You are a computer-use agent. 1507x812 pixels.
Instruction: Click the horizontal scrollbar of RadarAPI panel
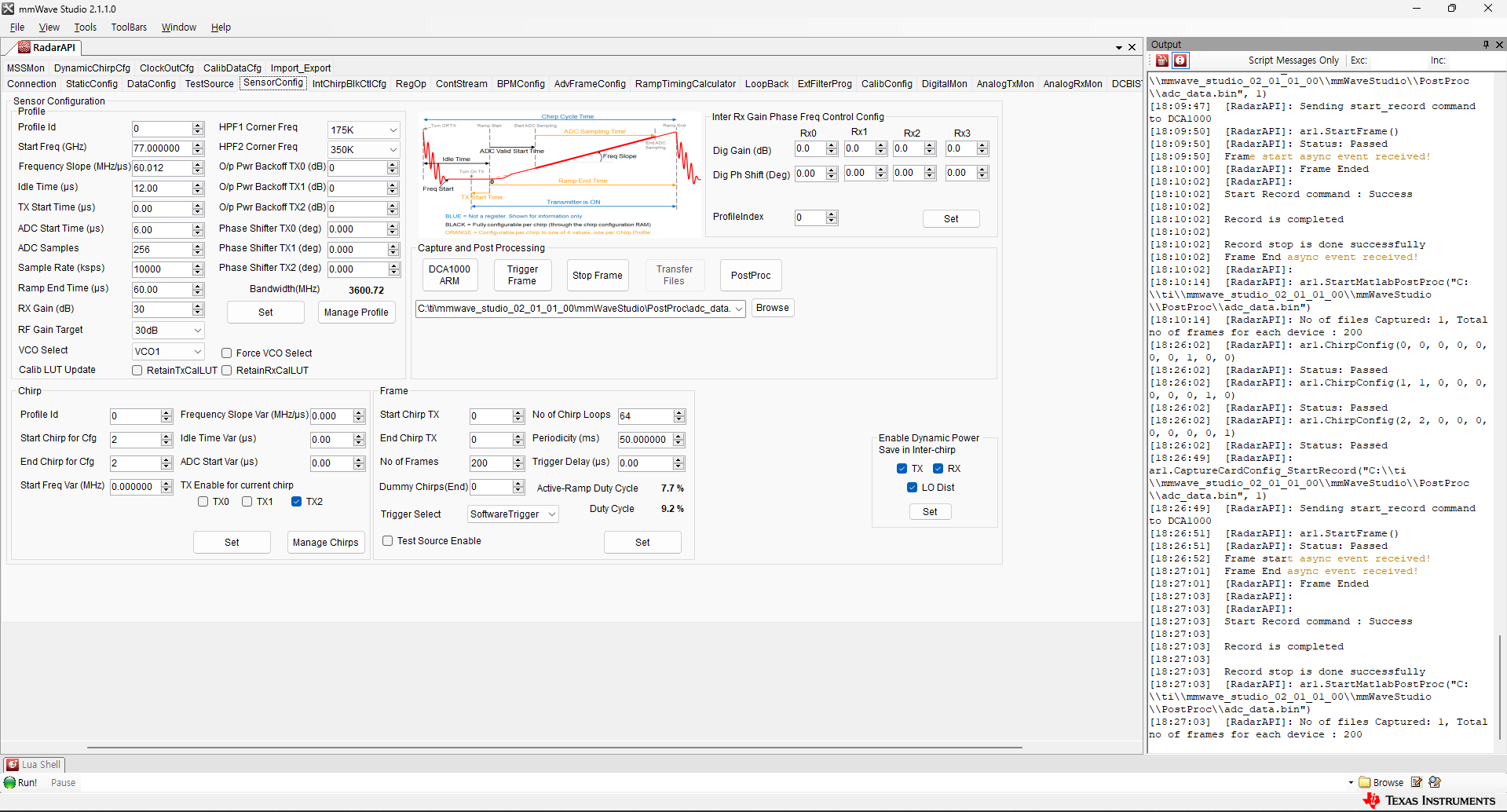pyautogui.click(x=554, y=748)
